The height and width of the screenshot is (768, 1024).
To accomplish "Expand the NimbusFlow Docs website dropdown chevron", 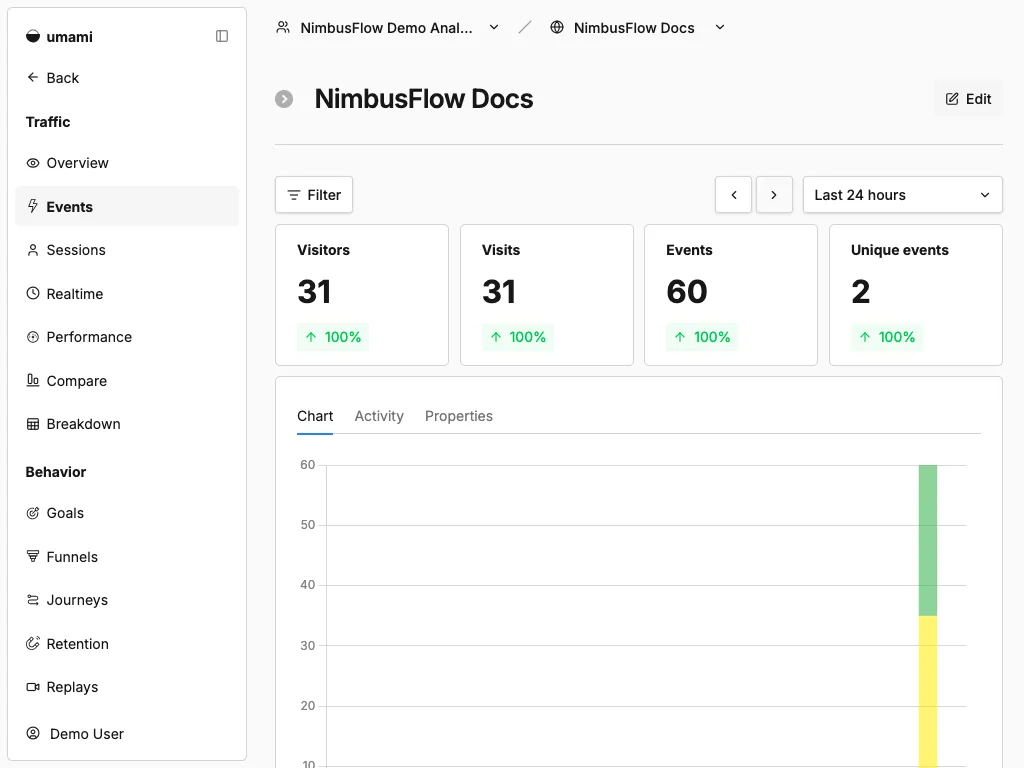I will point(720,27).
